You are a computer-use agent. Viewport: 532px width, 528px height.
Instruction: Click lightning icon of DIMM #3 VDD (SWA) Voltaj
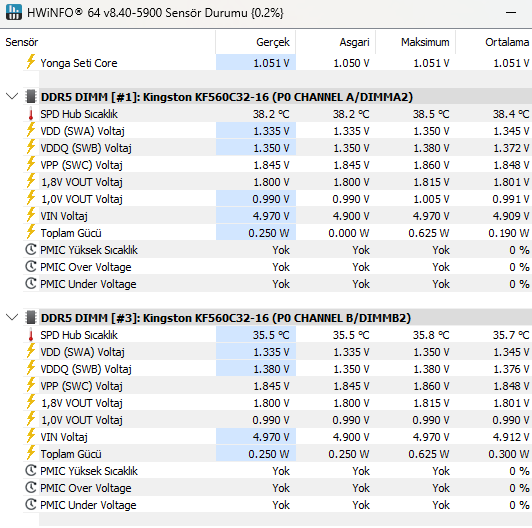click(31, 352)
